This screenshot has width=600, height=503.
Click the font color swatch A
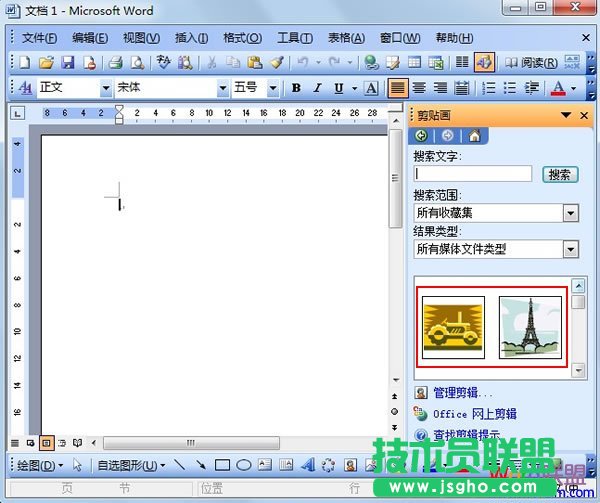(558, 88)
